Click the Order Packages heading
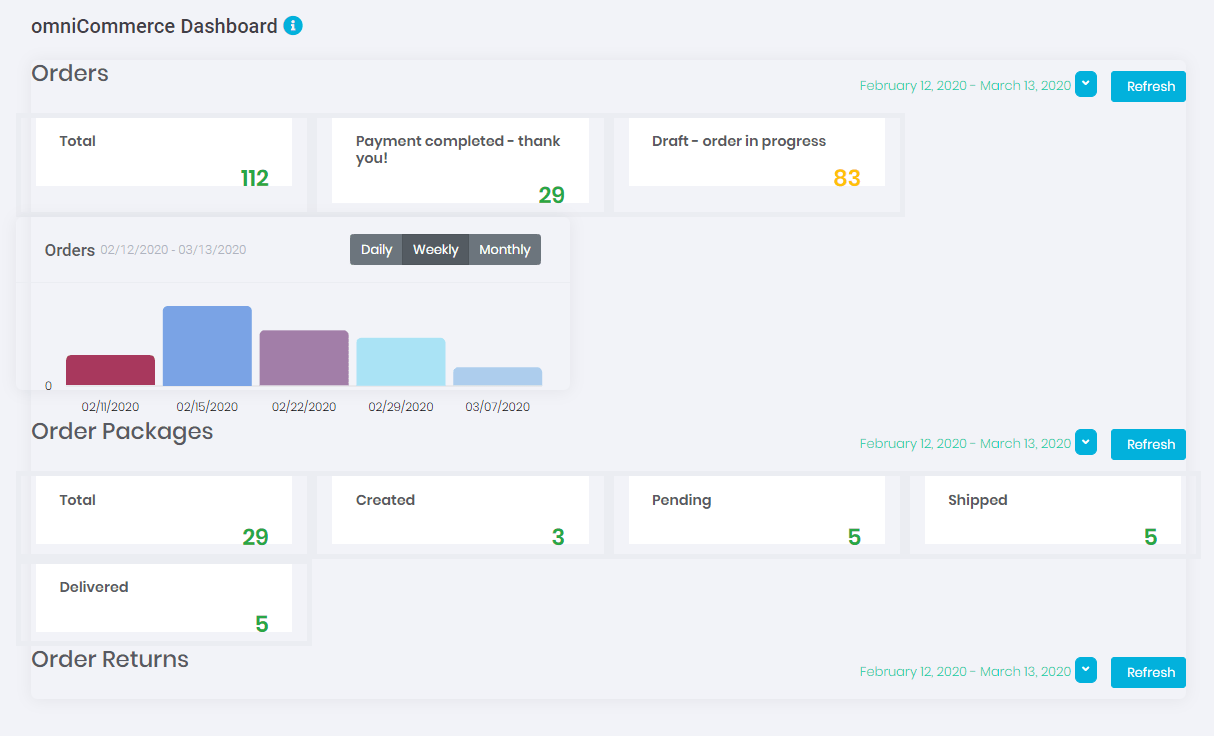1214x736 pixels. point(122,432)
